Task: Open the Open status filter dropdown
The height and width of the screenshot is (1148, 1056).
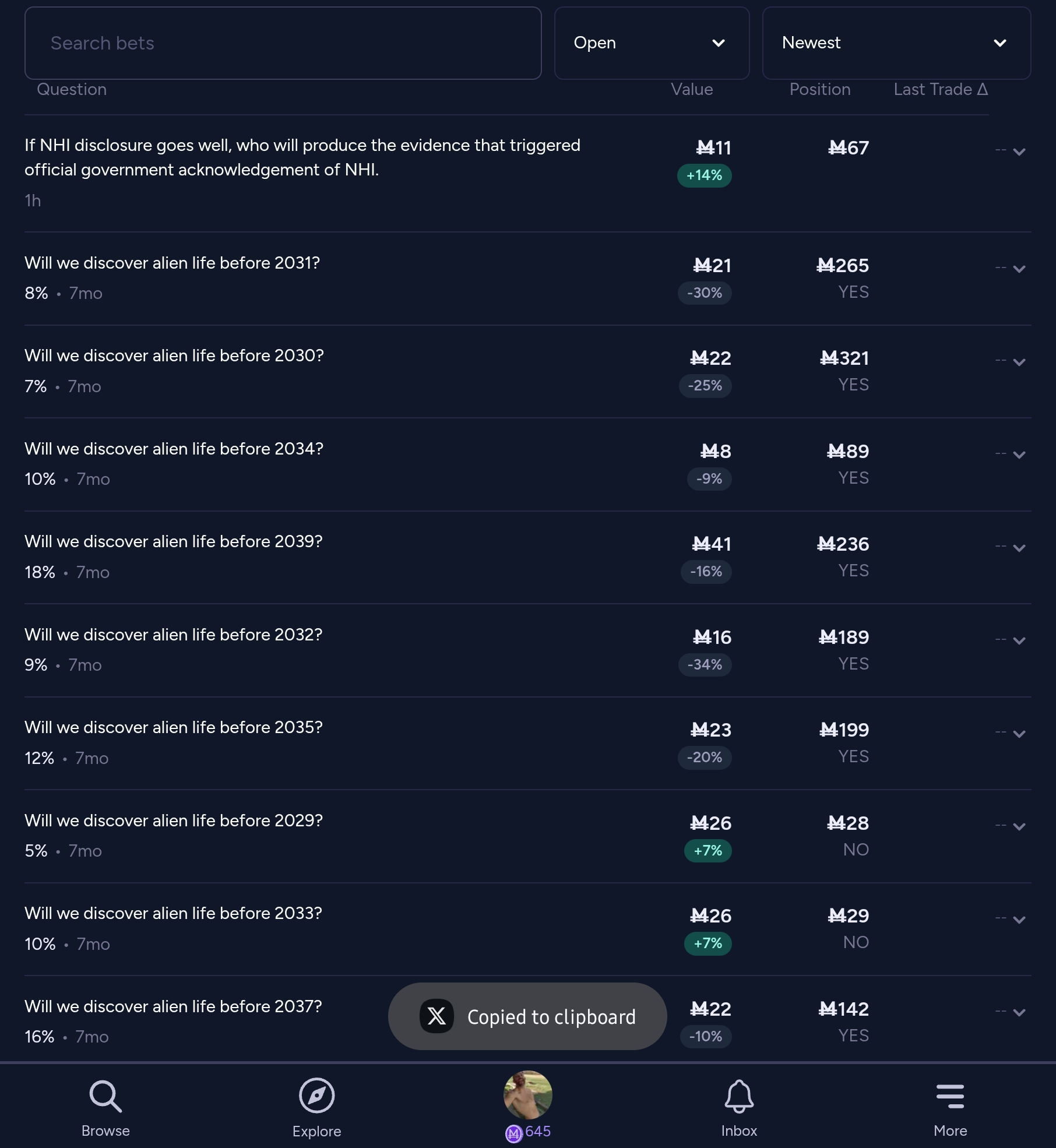Action: click(x=652, y=43)
